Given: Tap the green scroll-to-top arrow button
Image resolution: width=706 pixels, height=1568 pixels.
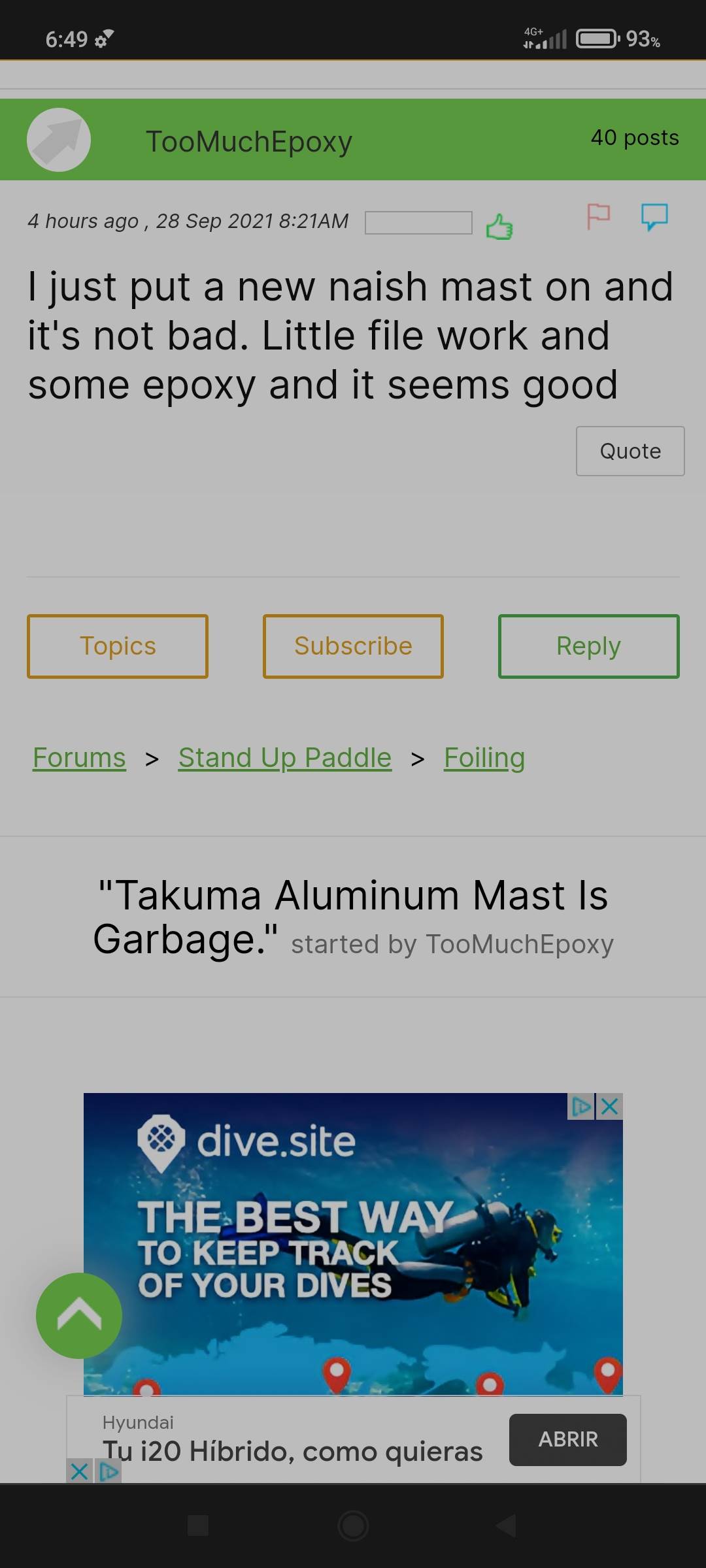Looking at the screenshot, I should tap(79, 1316).
